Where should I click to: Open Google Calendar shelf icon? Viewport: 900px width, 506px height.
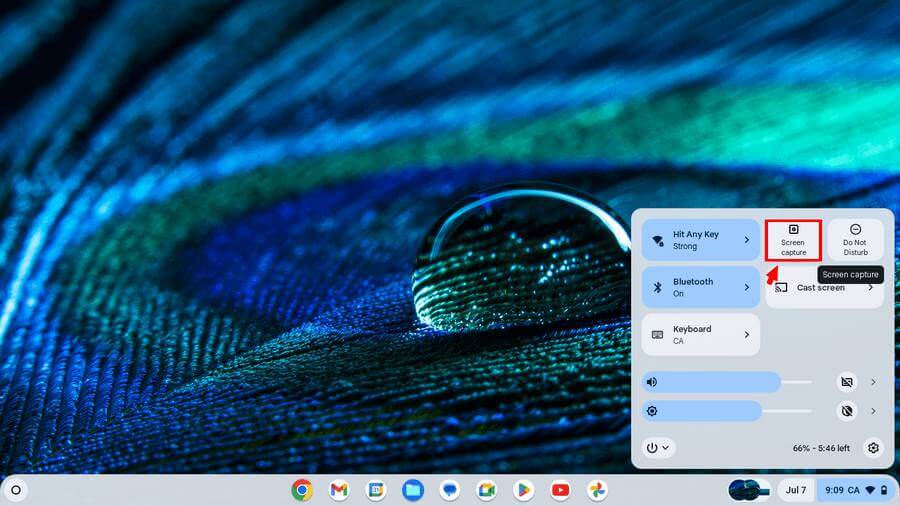click(376, 490)
